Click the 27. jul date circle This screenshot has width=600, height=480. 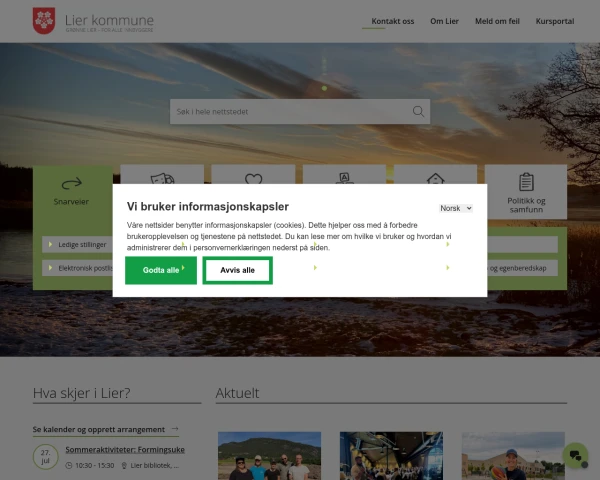(x=46, y=457)
